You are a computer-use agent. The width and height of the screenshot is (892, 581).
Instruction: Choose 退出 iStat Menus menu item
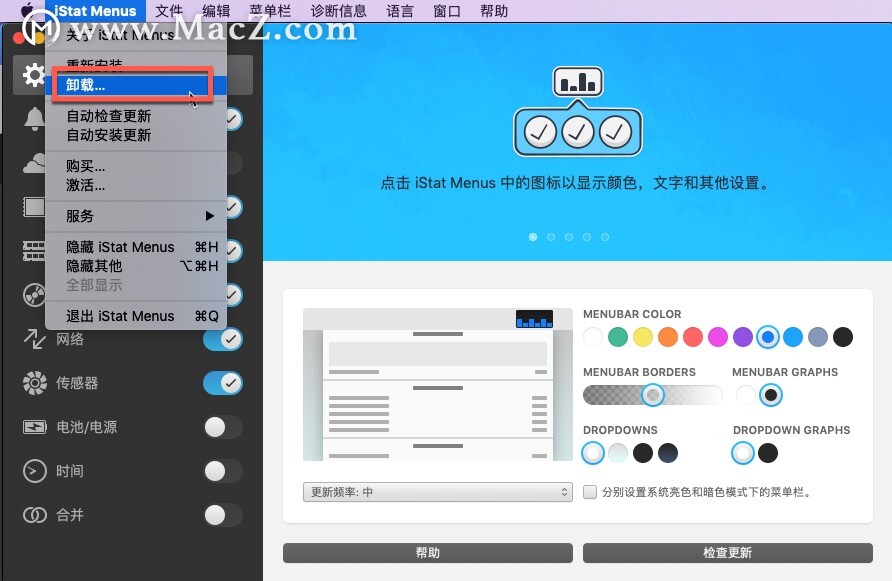[135, 316]
